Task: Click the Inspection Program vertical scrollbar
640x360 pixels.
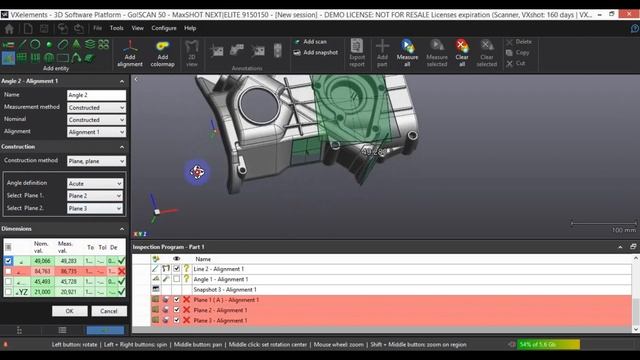Action: pyautogui.click(x=636, y=293)
